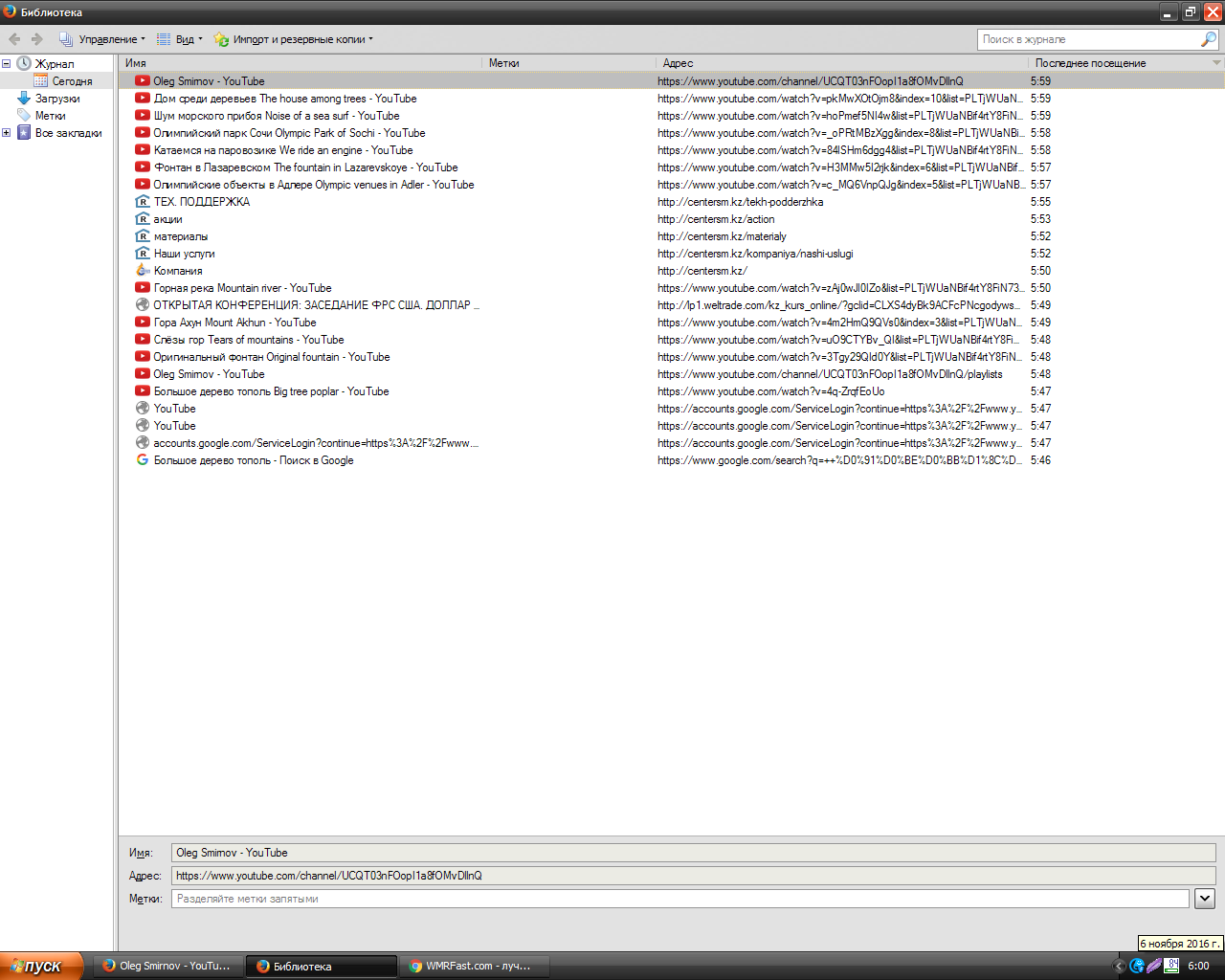Click the YouTube icon of Большое дерево тополь Big tree row
The width and height of the screenshot is (1225, 980).
(x=143, y=391)
